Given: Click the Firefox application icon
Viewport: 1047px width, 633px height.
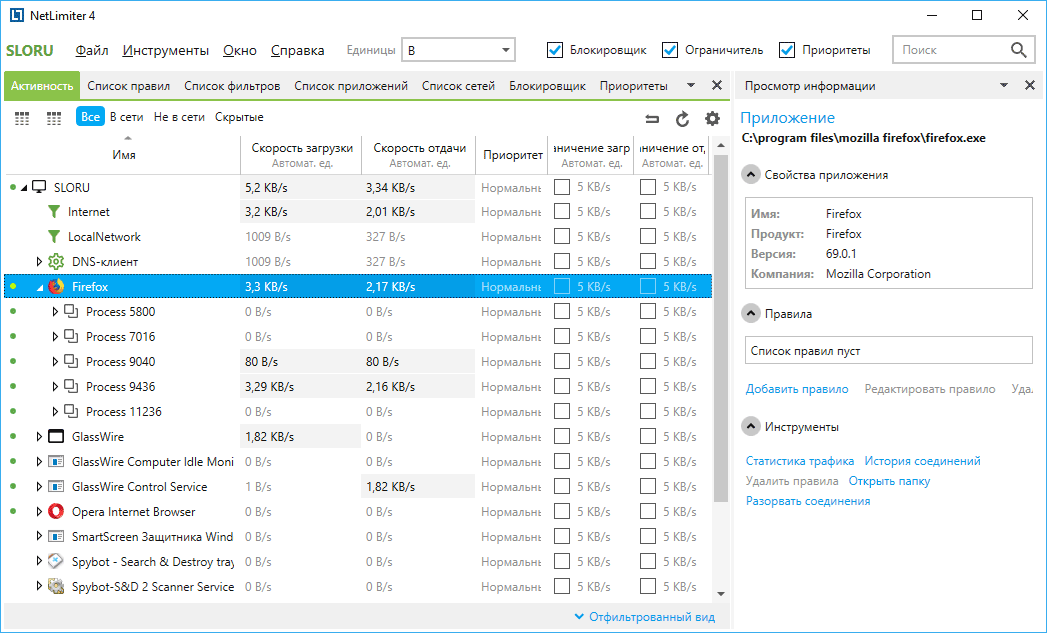Looking at the screenshot, I should point(56,286).
